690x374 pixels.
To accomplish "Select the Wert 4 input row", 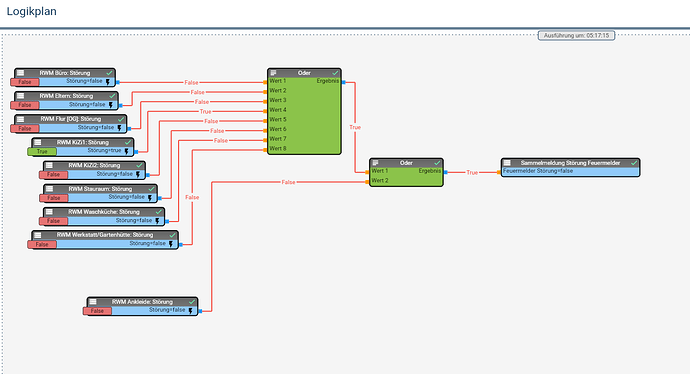I will coord(278,110).
